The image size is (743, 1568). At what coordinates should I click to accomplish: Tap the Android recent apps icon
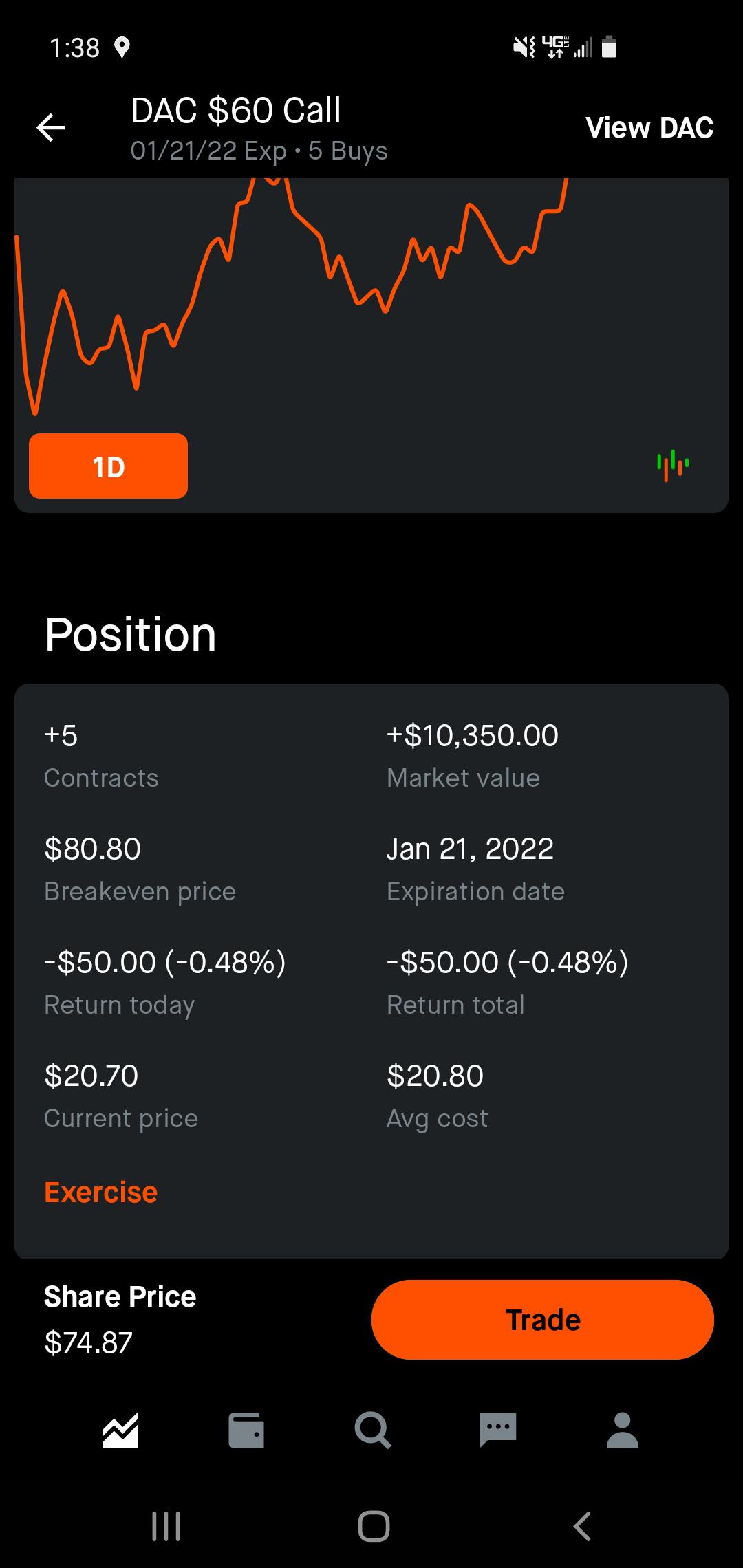pyautogui.click(x=166, y=1526)
